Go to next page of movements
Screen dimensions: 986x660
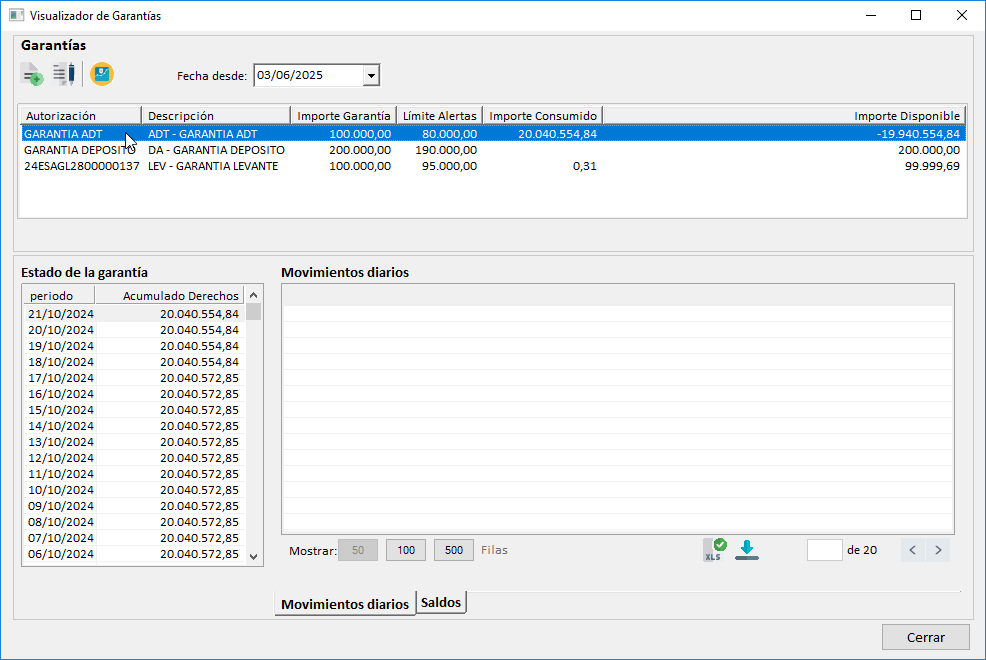point(938,550)
